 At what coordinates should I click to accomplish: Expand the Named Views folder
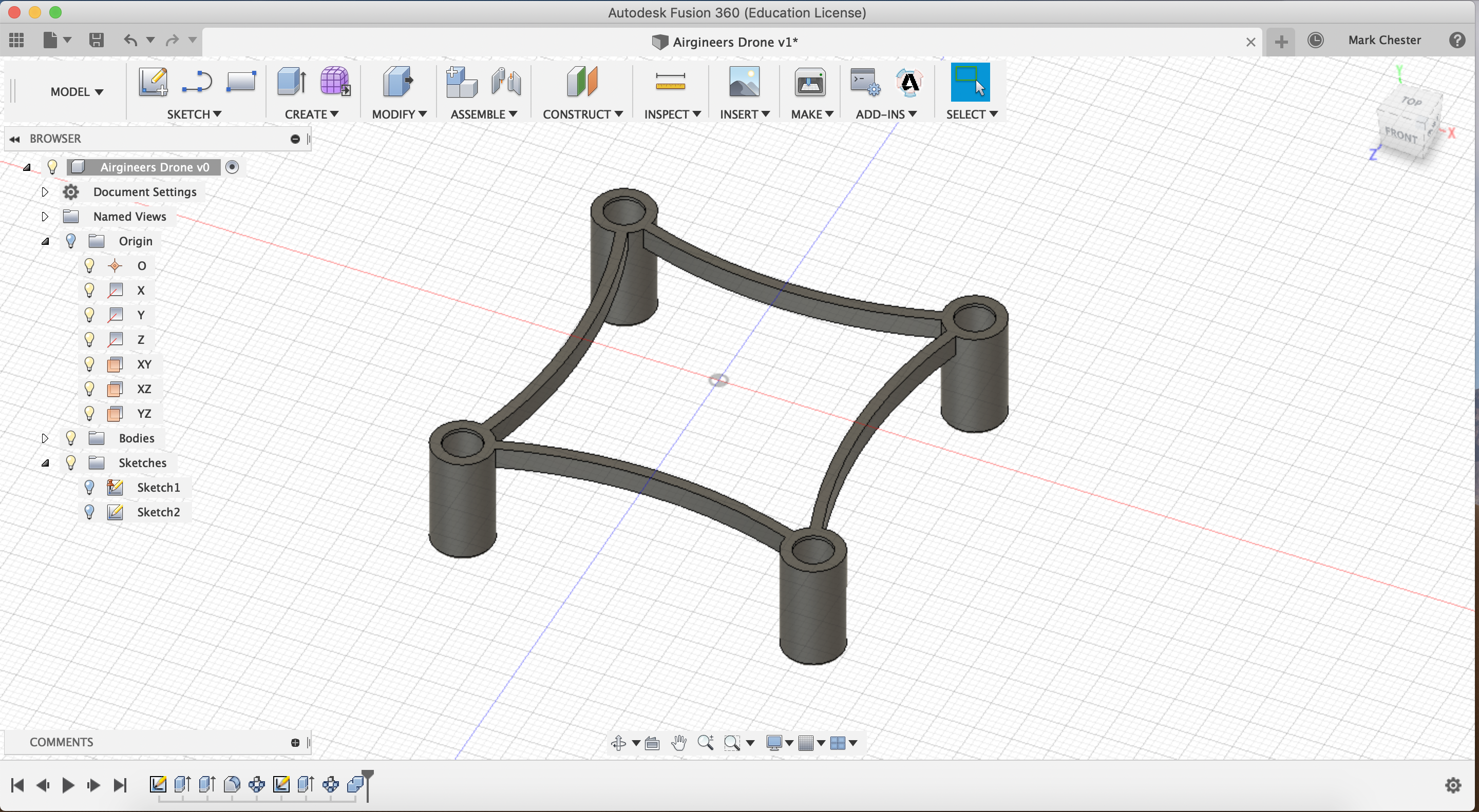pyautogui.click(x=45, y=216)
